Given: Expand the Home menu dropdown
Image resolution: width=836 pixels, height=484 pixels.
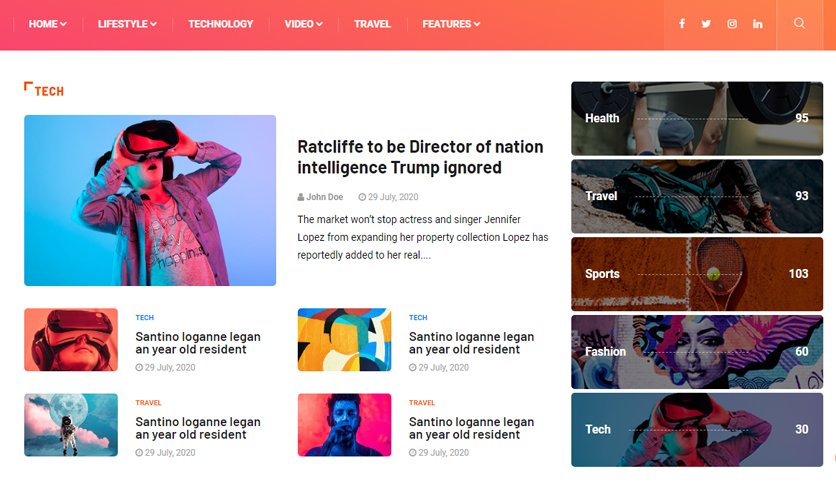Looking at the screenshot, I should point(47,24).
